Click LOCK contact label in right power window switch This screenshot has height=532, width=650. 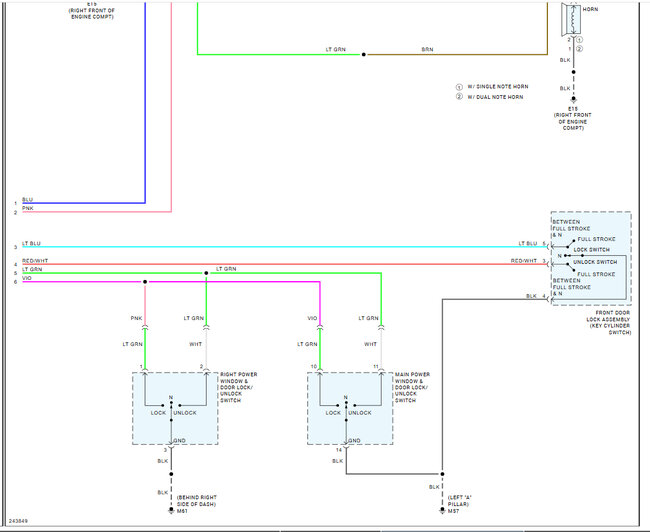coord(158,413)
